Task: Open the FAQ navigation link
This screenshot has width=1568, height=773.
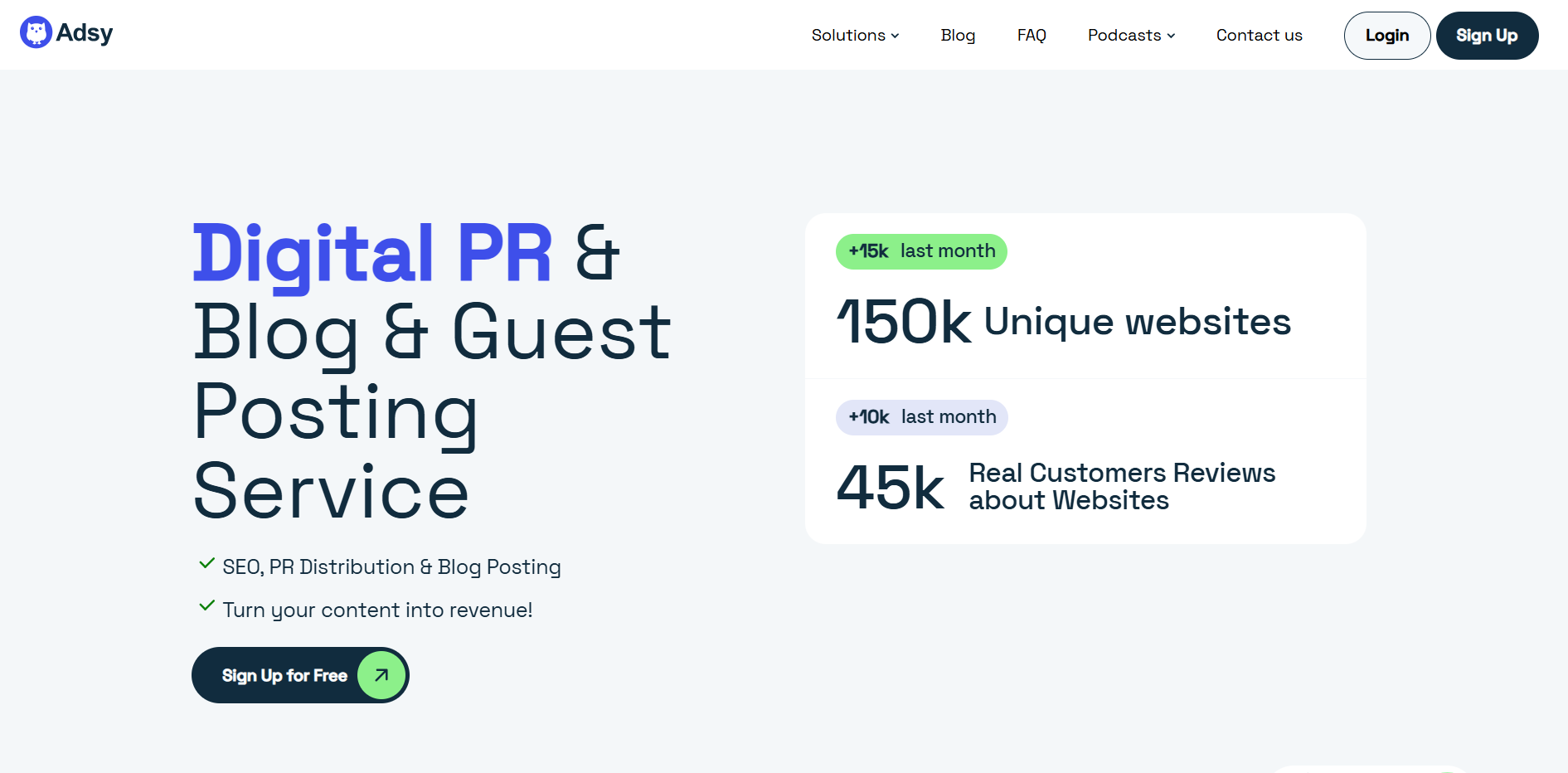Action: point(1032,35)
